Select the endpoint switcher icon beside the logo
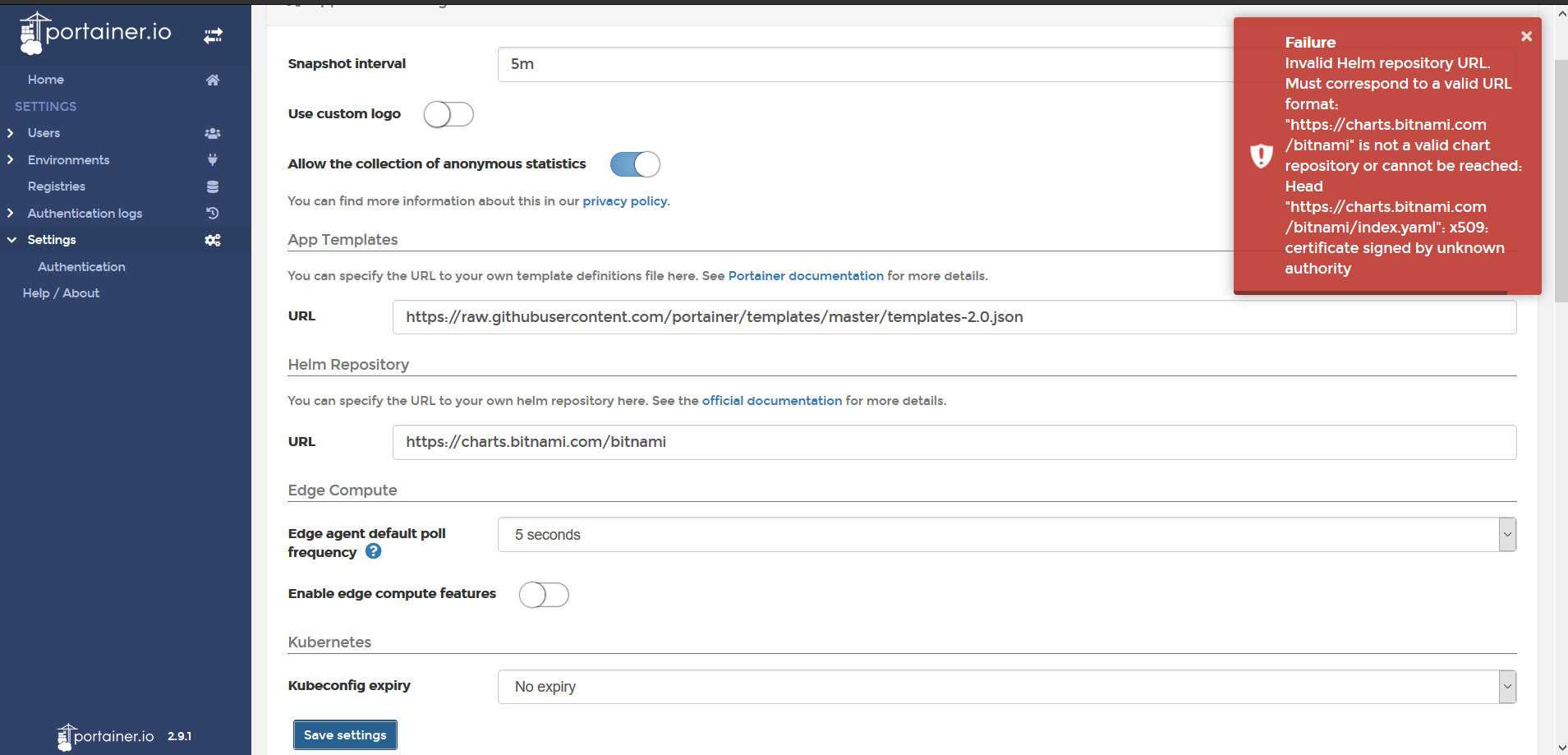Image resolution: width=1568 pixels, height=755 pixels. point(213,35)
